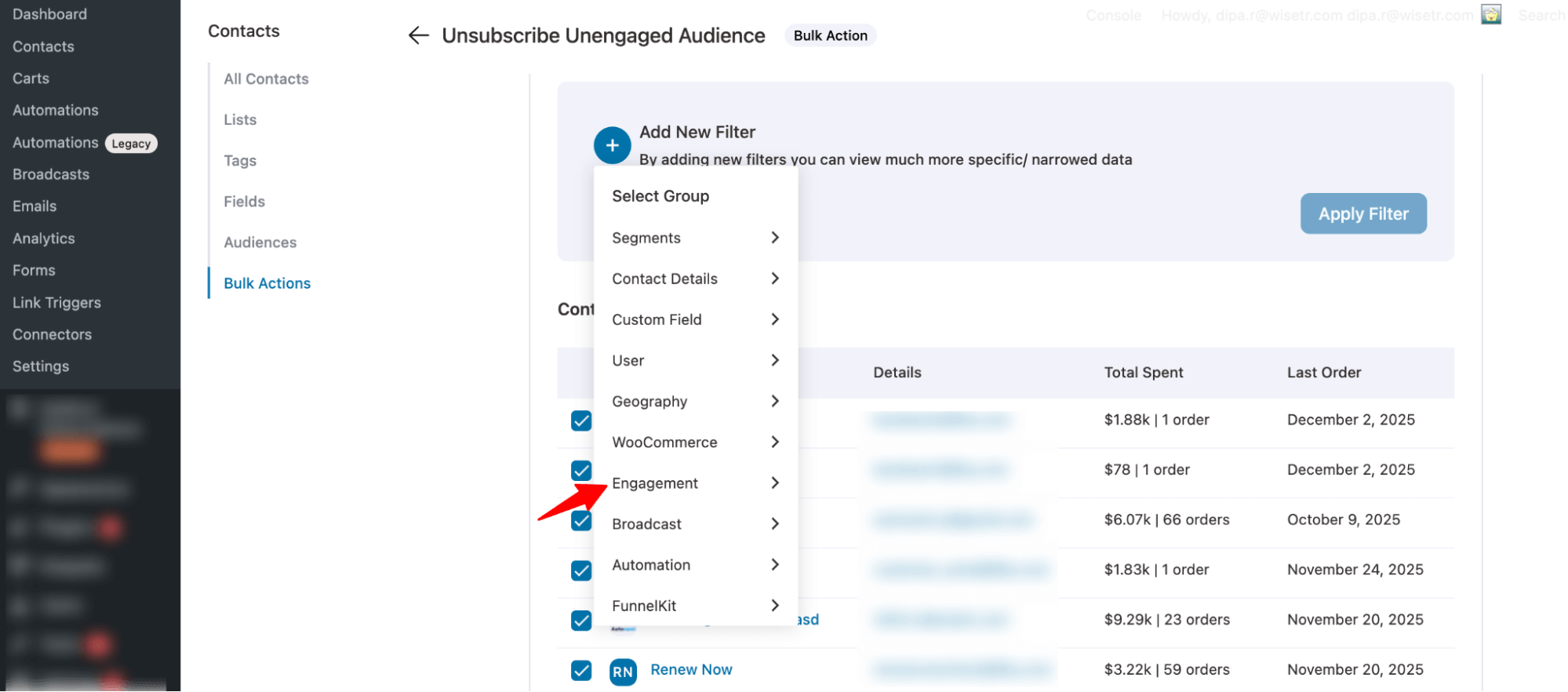Viewport: 1568px width, 692px height.
Task: Expand the Engagement chevron arrow
Action: pyautogui.click(x=775, y=483)
